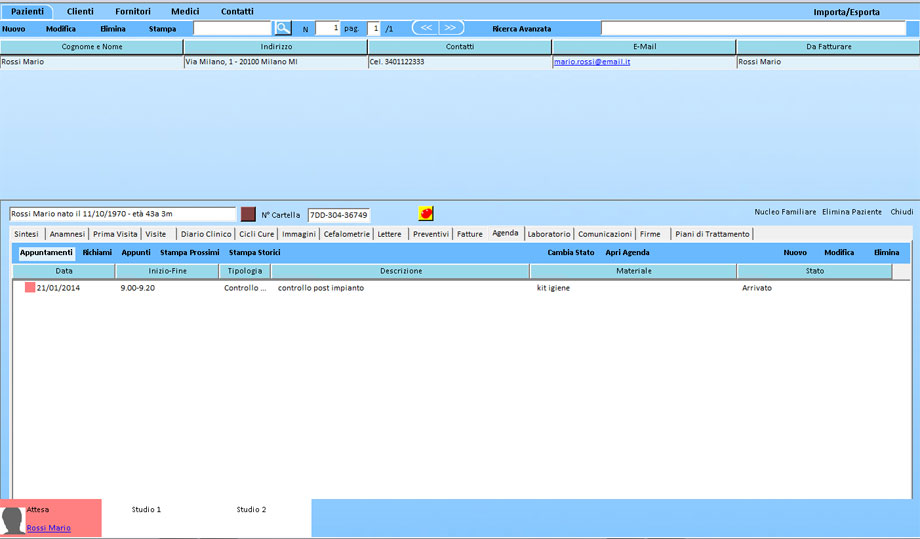Click Ricerca Avanzata
The width and height of the screenshot is (920, 539).
pos(522,29)
